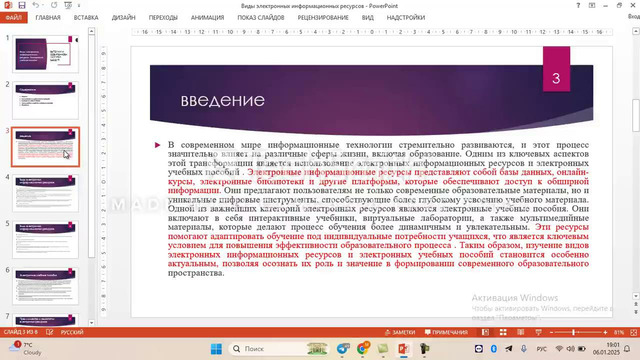Click the main editor scroll down arrow
Viewport: 640px width, 360px height.
(636, 296)
